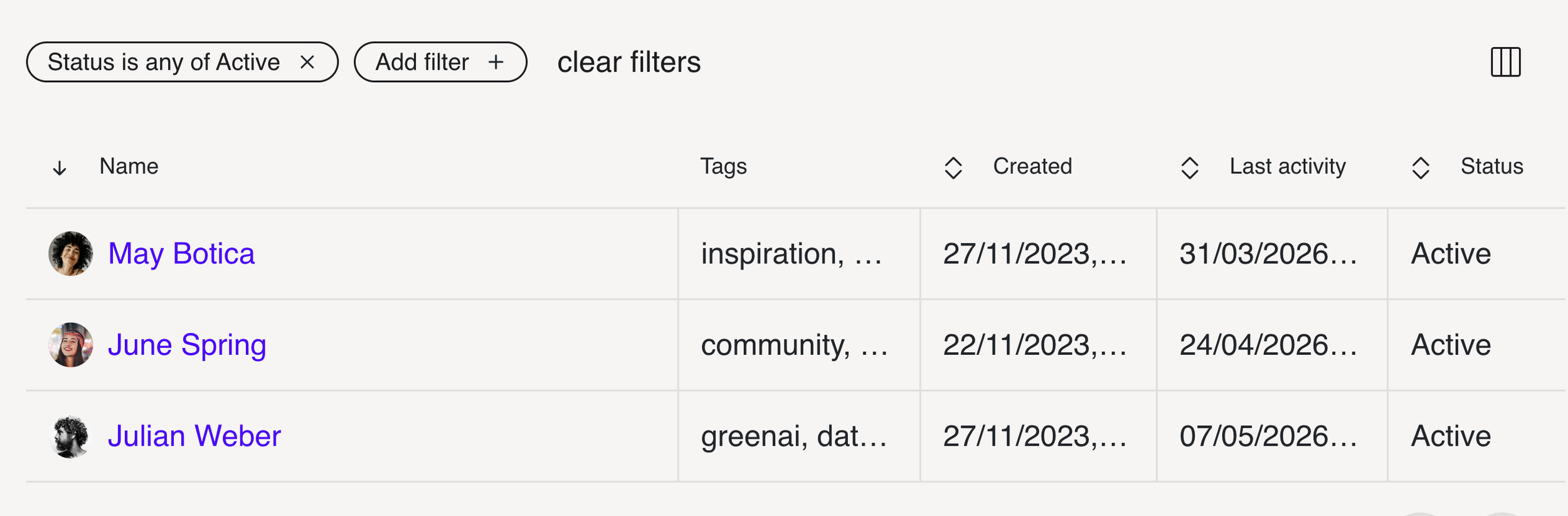This screenshot has width=1568, height=516.
Task: Click clear filters
Action: pos(629,62)
